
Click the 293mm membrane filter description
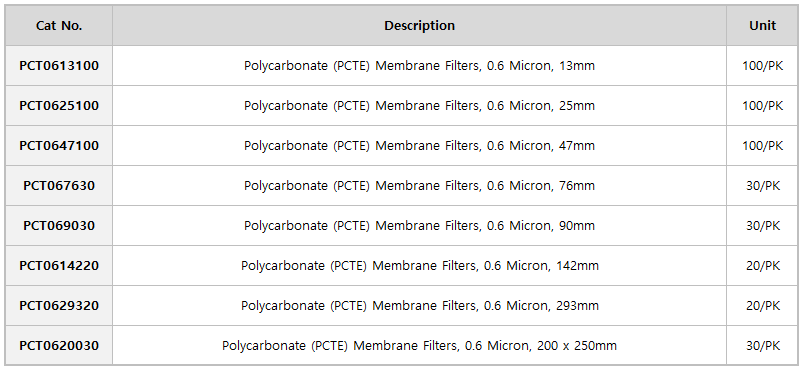coord(419,306)
